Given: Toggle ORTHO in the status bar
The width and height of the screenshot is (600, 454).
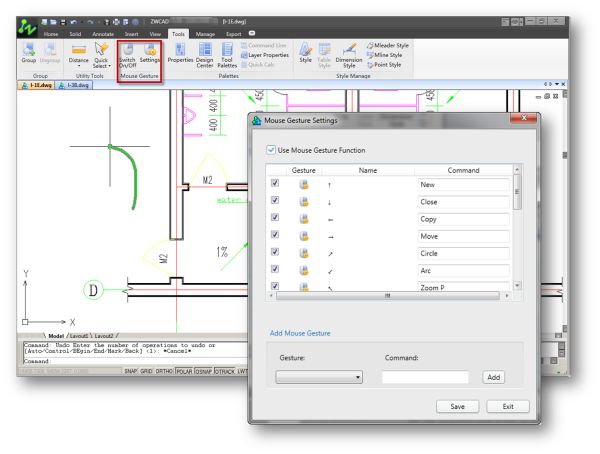Looking at the screenshot, I should 164,371.
